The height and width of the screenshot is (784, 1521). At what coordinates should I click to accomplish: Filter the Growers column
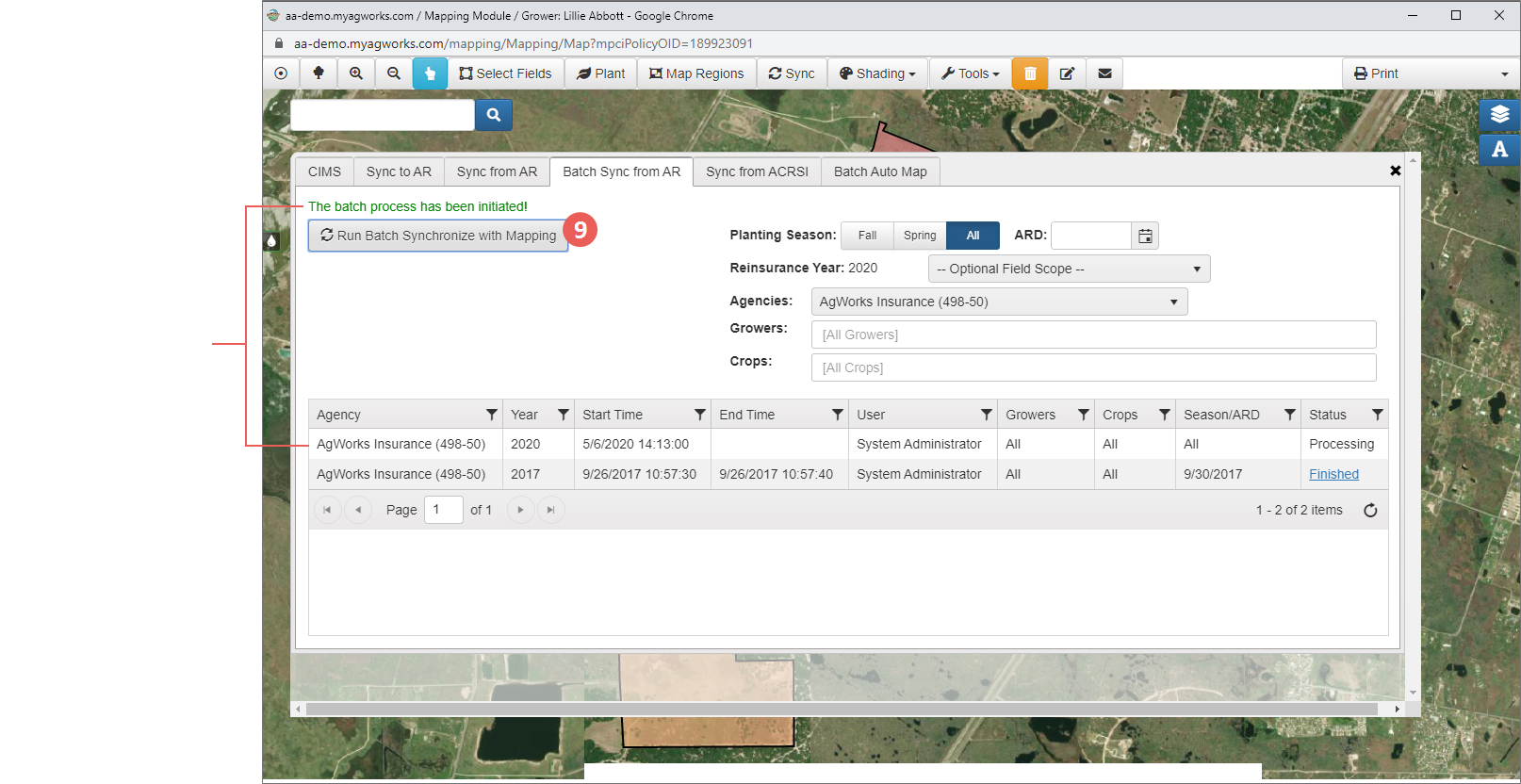1083,415
